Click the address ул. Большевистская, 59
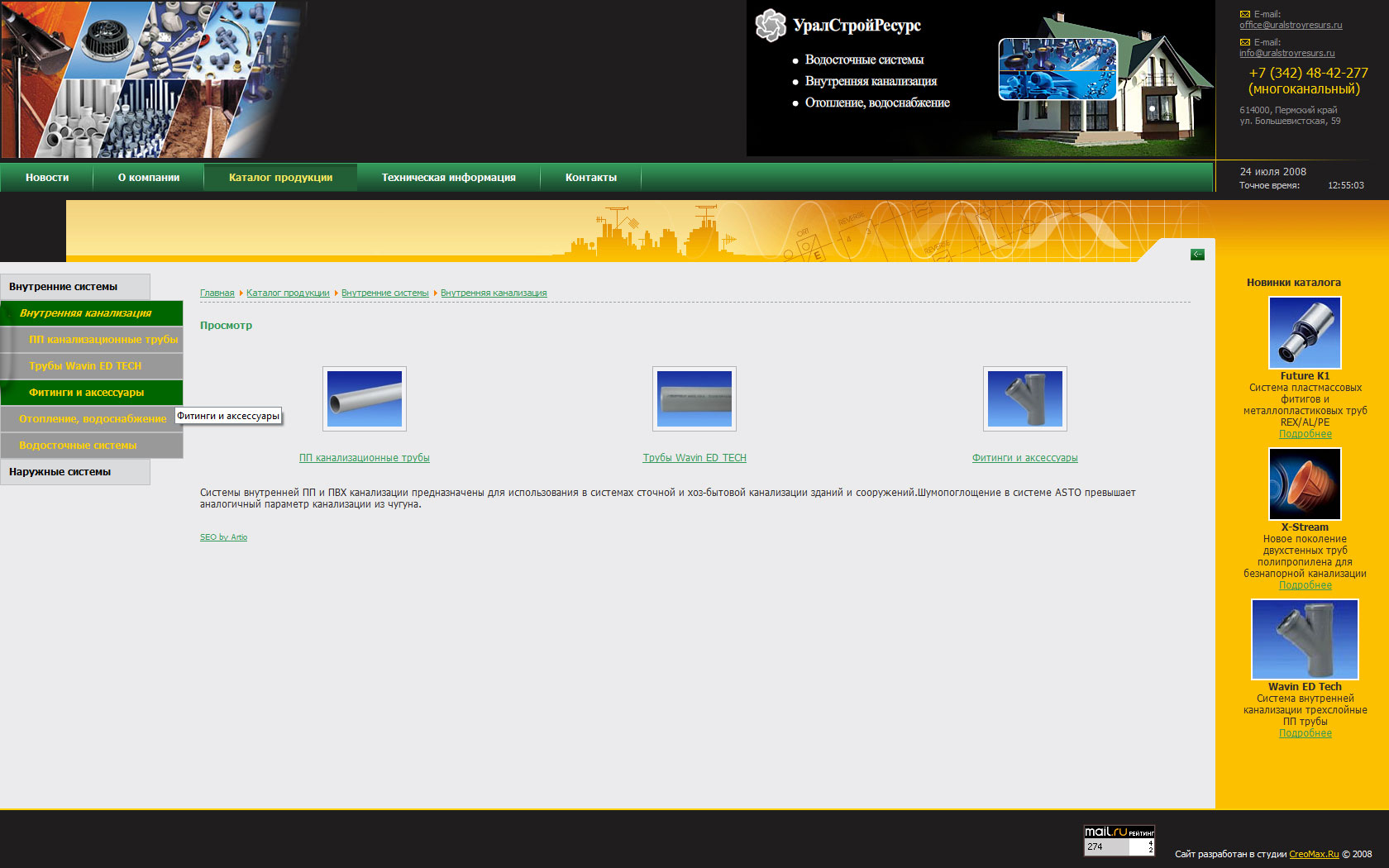 coord(1290,122)
